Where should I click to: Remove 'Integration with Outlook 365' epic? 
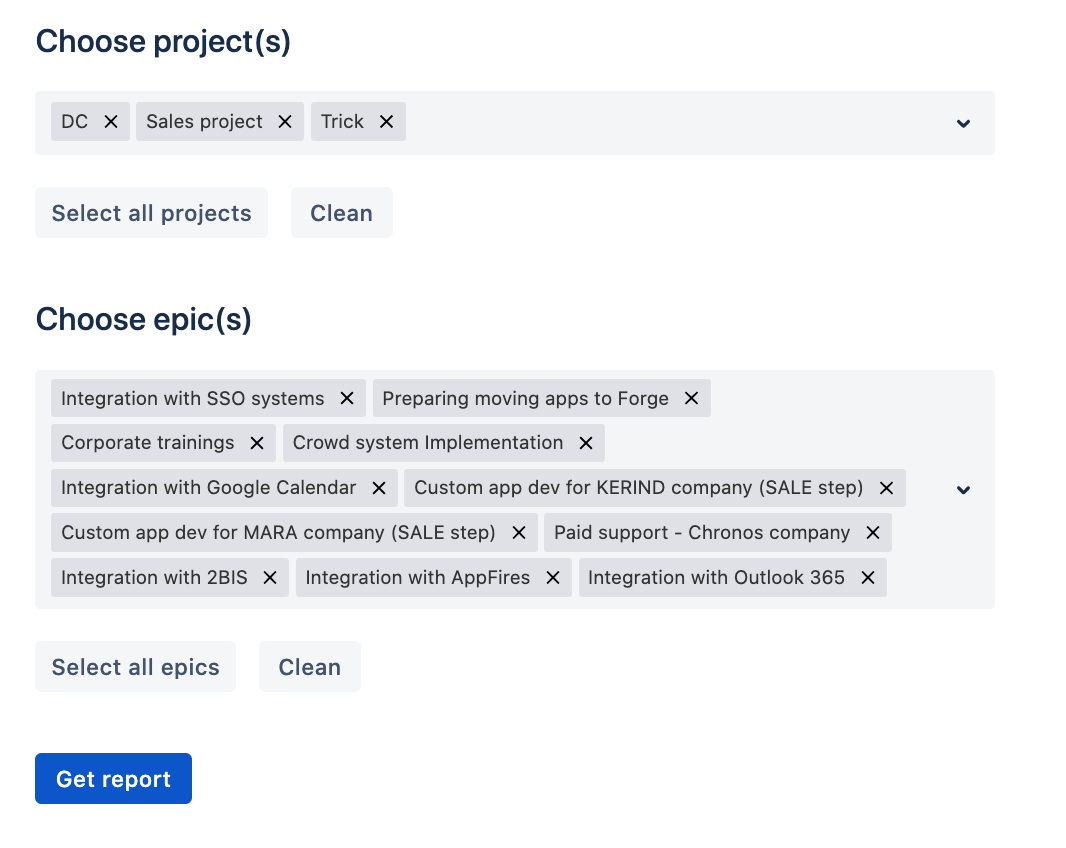coord(868,578)
